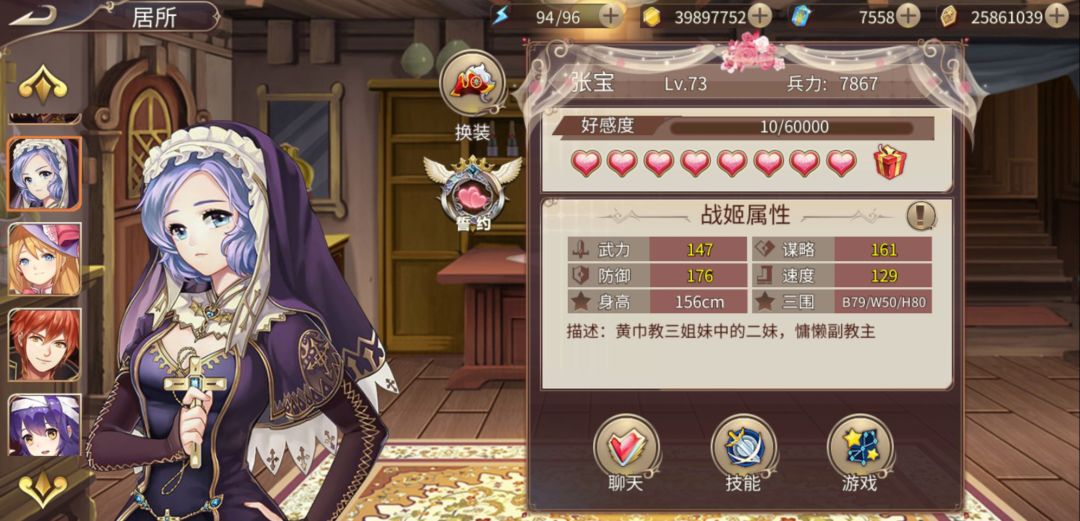1080x521 pixels.
Task: Add currency with plus next to 25861039
Action: coord(1057,16)
